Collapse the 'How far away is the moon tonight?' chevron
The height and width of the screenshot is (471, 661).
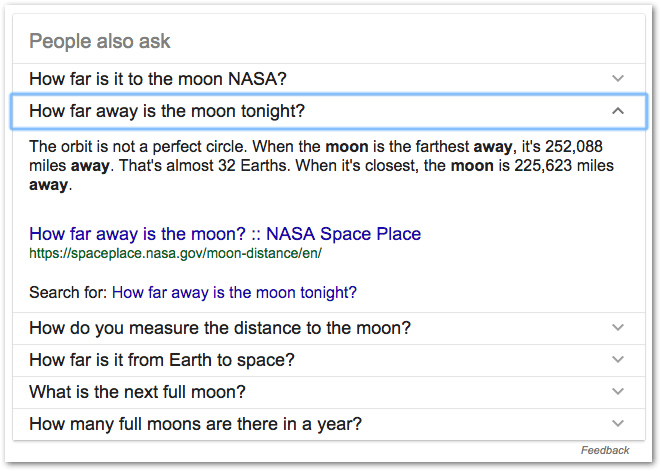618,110
